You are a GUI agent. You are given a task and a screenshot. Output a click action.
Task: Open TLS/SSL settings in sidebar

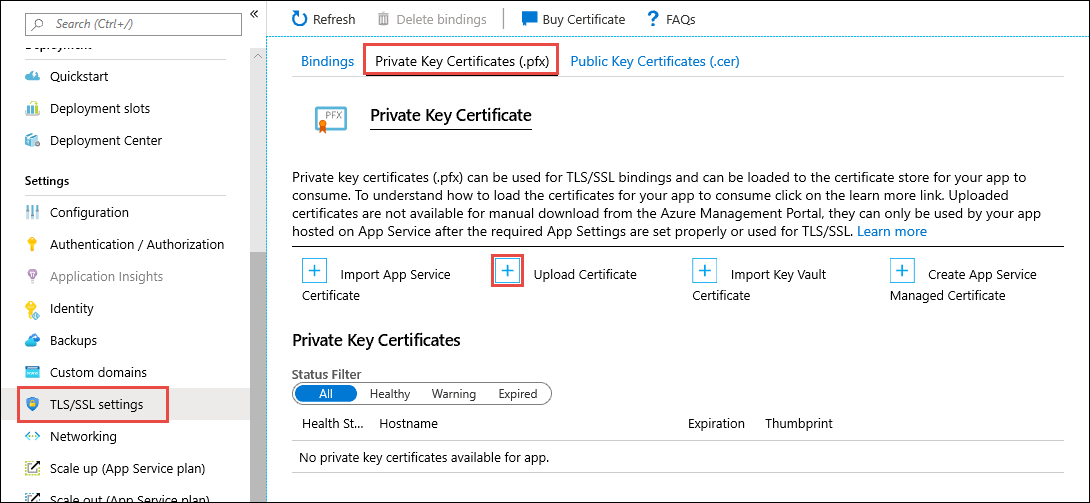click(96, 405)
